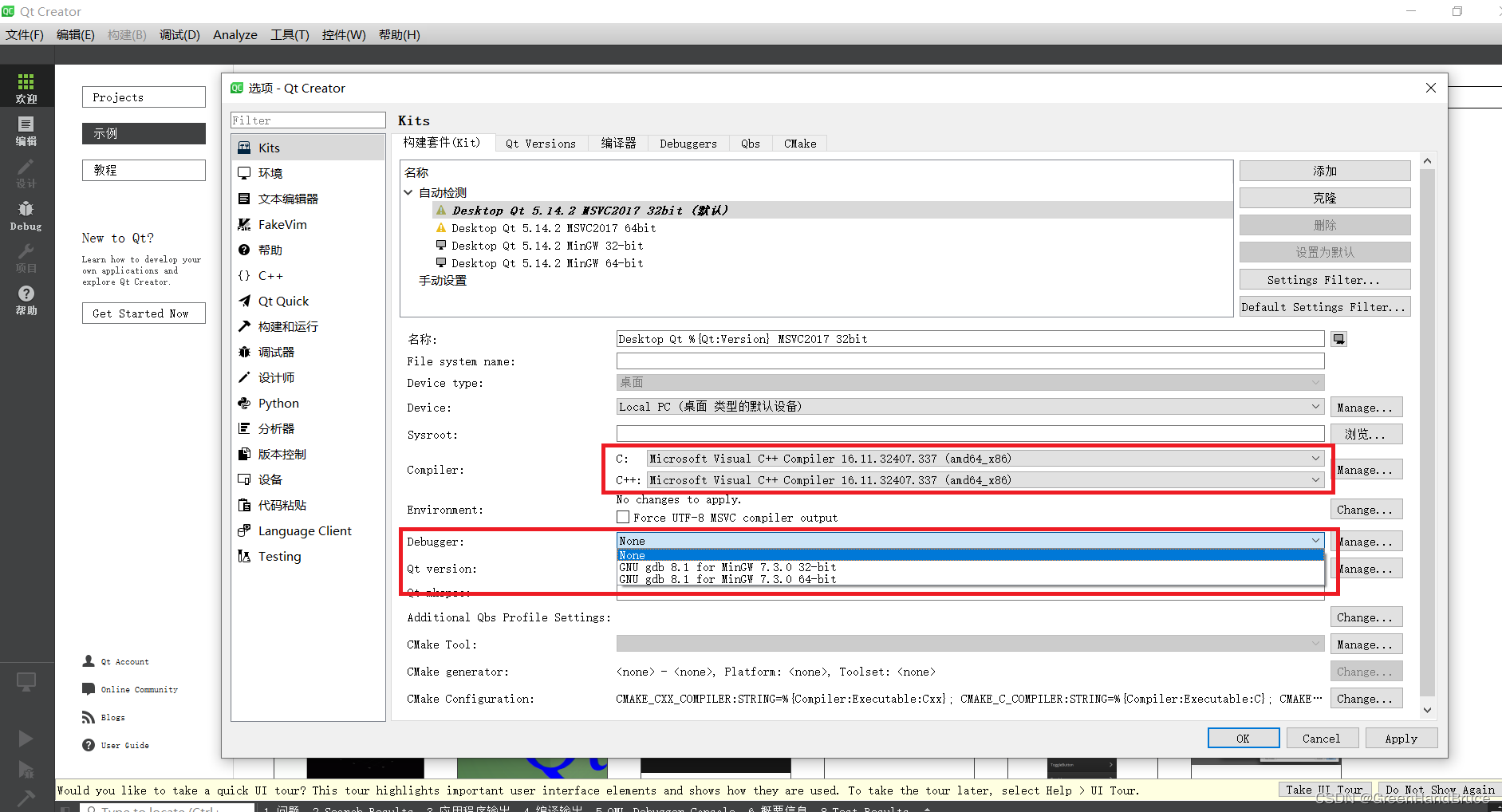The image size is (1502, 812).
Task: Open the Device dropdown Local PC
Action: (970, 407)
